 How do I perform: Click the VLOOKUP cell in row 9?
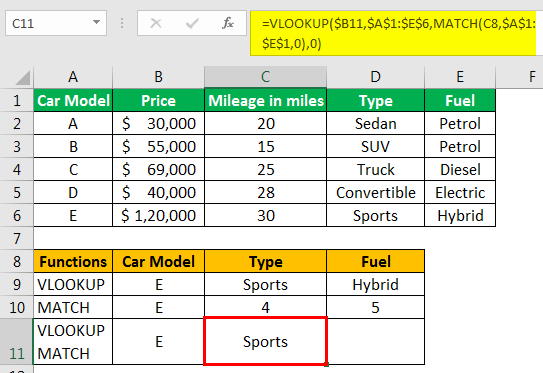73,284
